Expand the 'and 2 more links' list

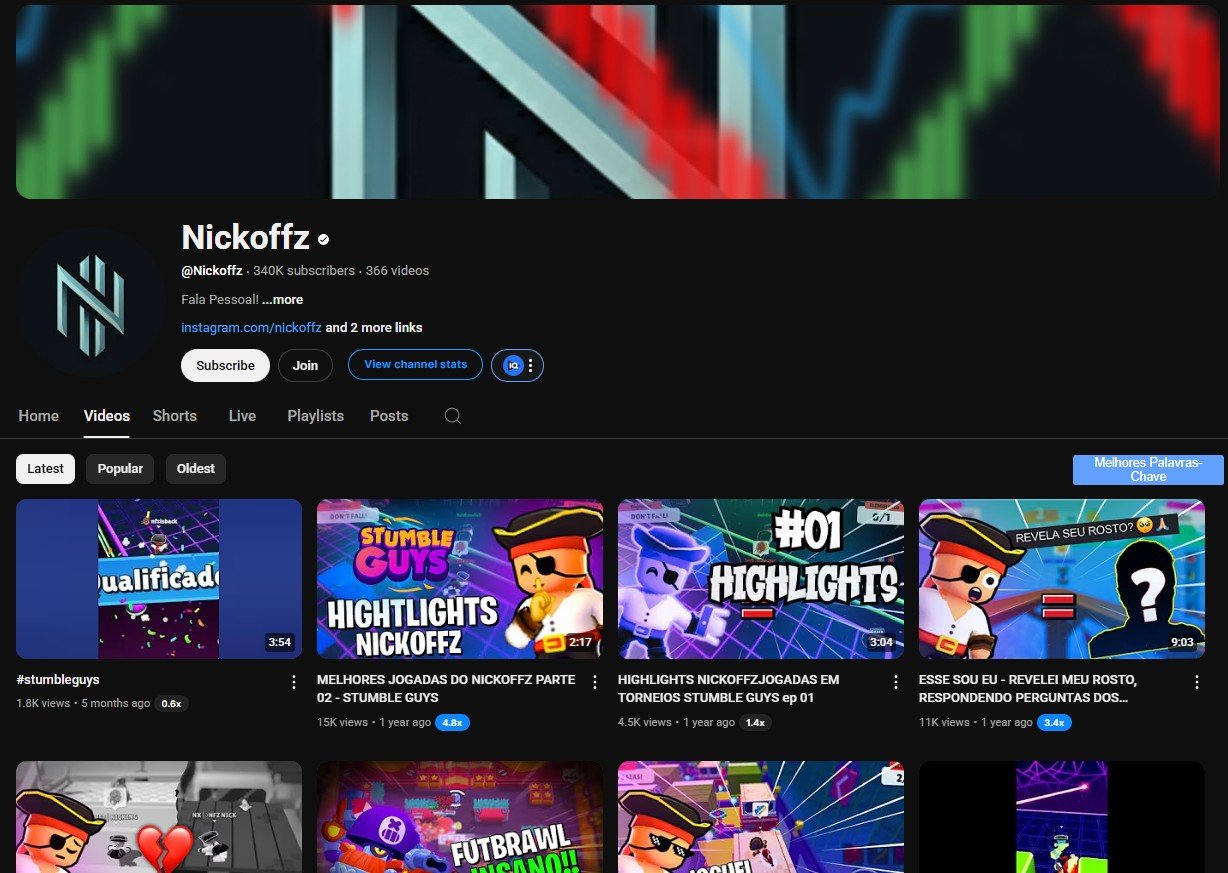[x=374, y=328]
